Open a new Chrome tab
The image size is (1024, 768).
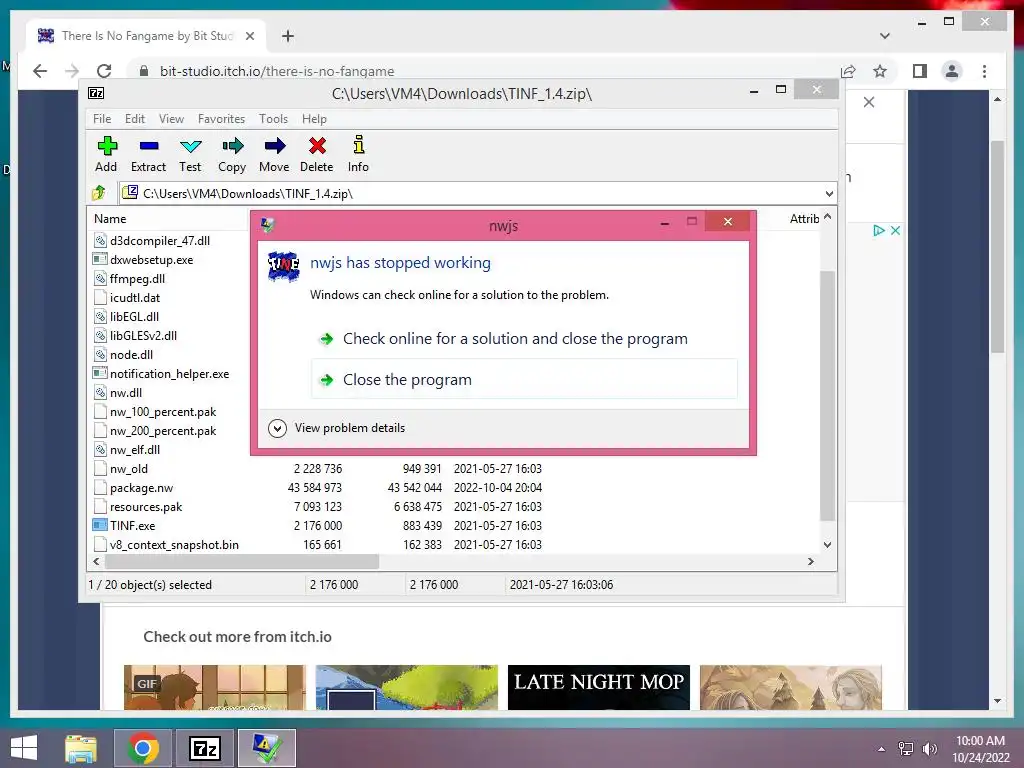(288, 36)
